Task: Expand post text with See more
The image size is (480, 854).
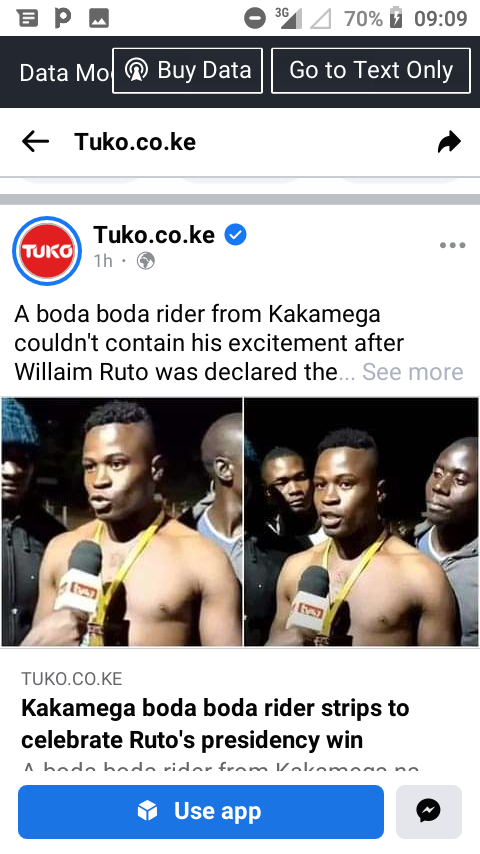Action: 412,372
